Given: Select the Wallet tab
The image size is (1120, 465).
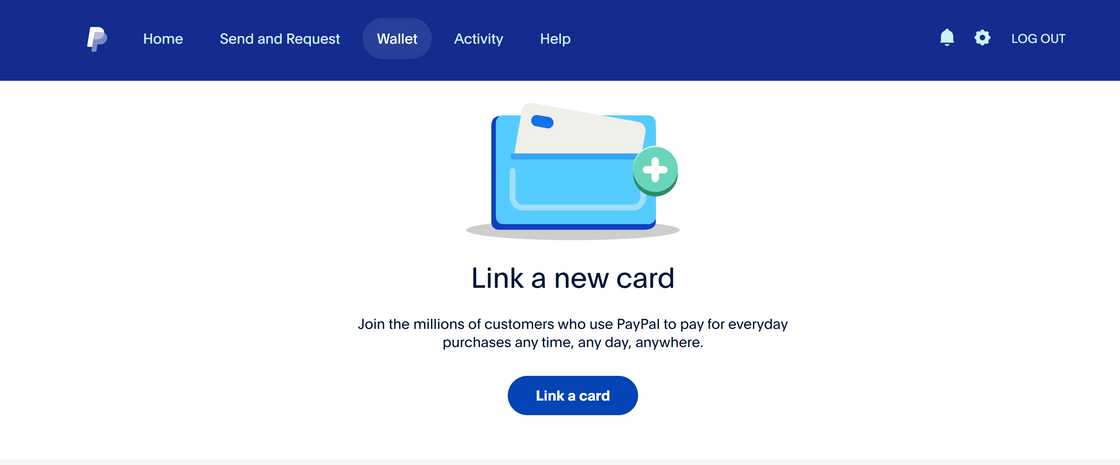Looking at the screenshot, I should click(397, 39).
